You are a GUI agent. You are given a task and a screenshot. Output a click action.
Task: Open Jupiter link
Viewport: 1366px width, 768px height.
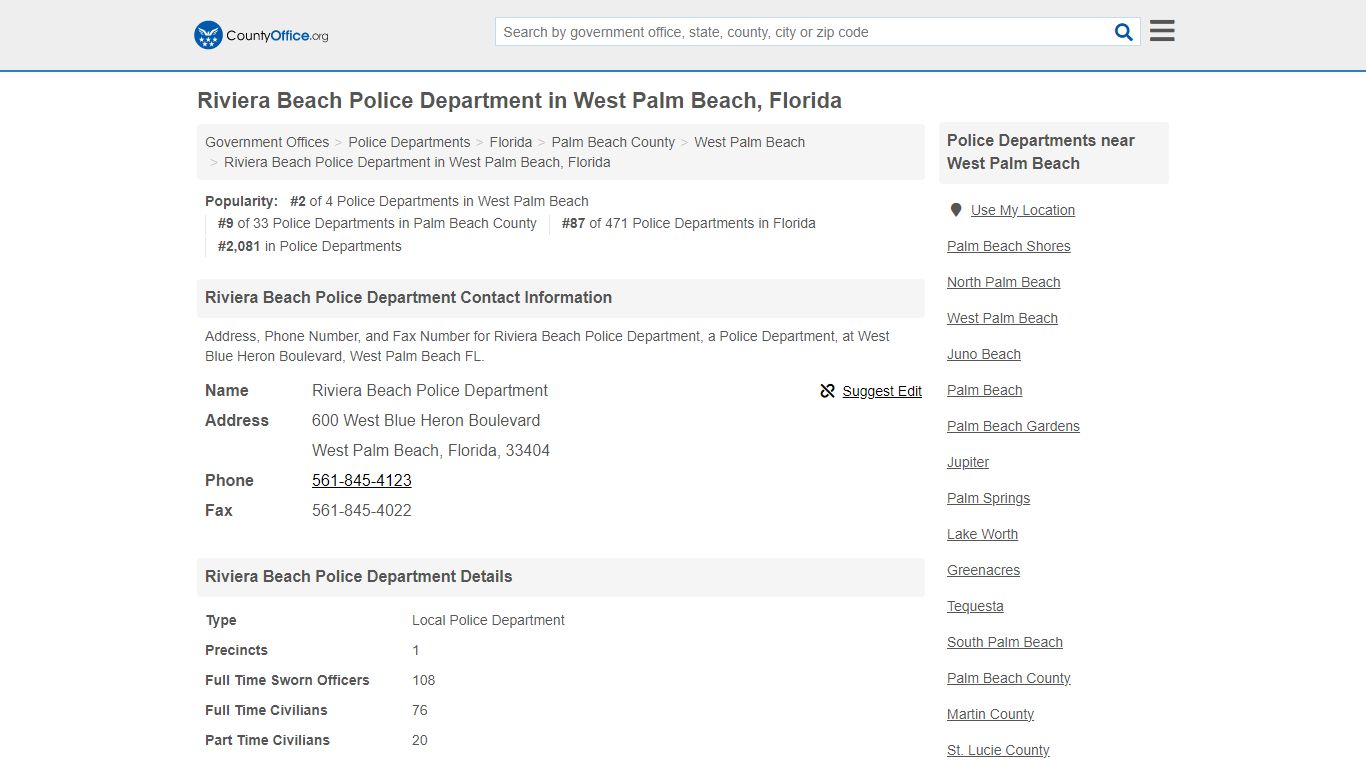click(x=968, y=462)
